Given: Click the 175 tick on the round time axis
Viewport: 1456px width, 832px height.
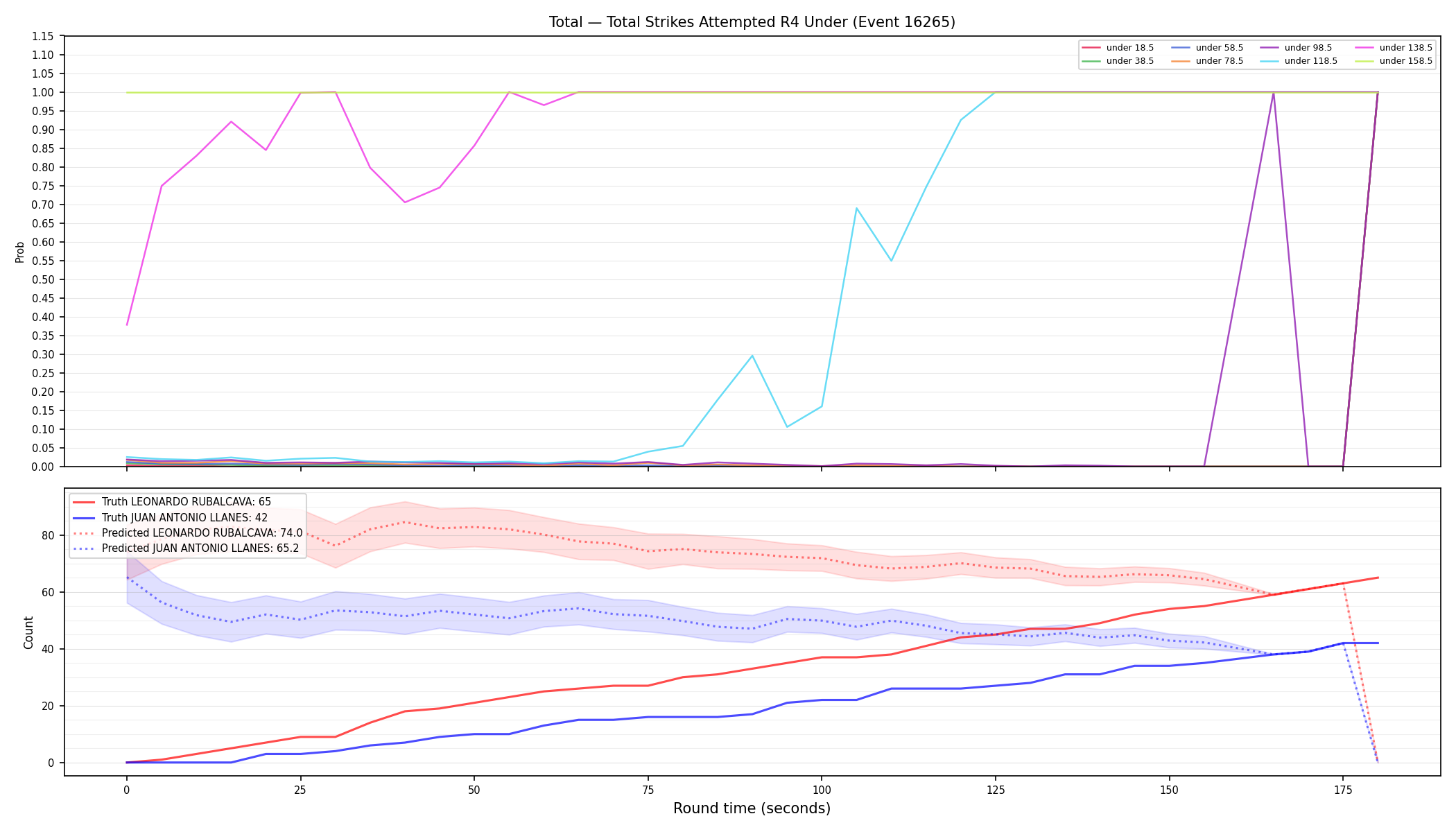Looking at the screenshot, I should pos(1343,790).
